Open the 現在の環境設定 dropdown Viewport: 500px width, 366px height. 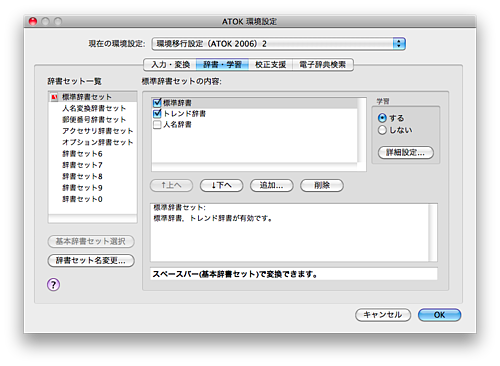pos(279,44)
